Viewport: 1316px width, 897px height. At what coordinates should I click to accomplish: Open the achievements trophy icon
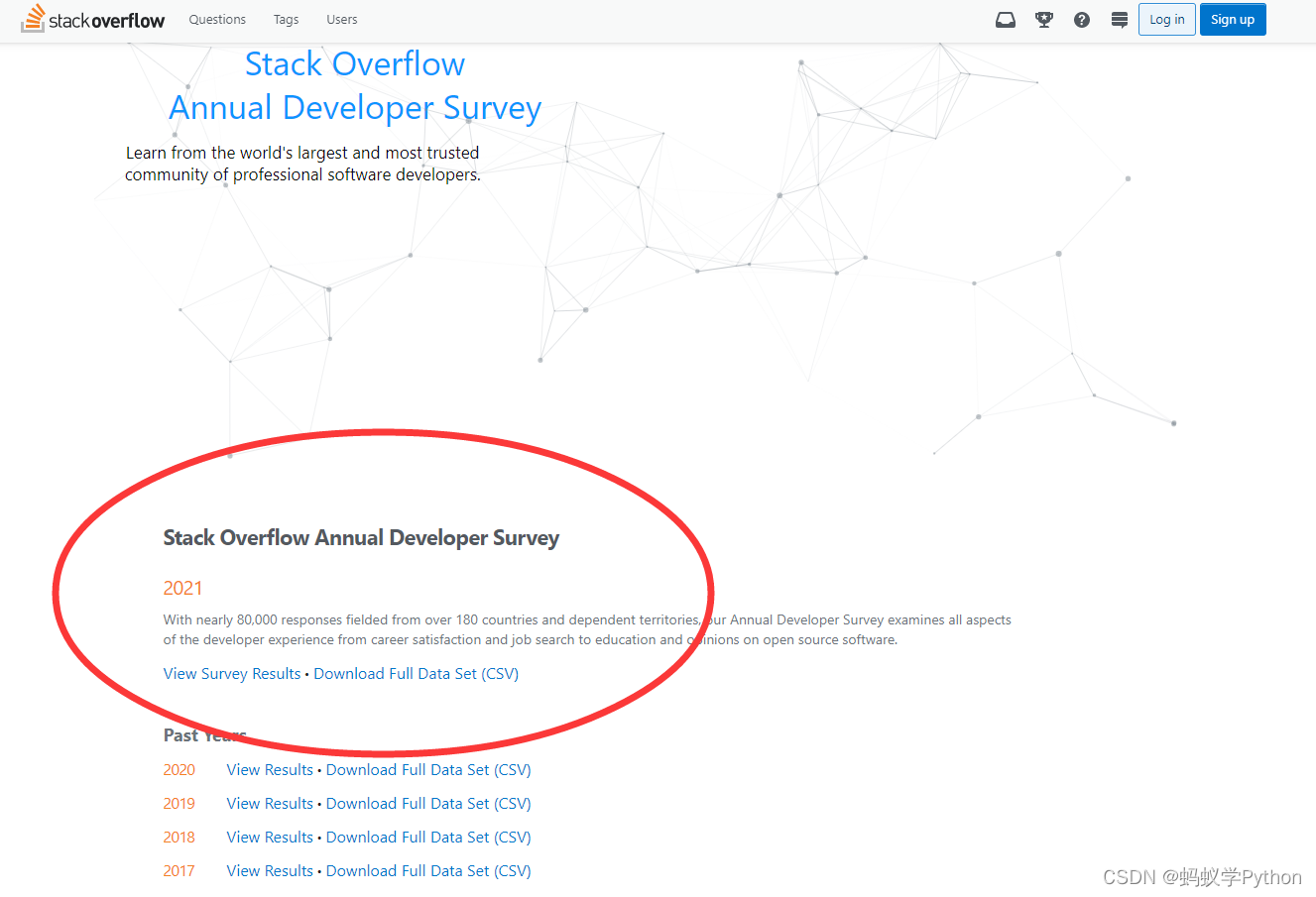tap(1043, 19)
